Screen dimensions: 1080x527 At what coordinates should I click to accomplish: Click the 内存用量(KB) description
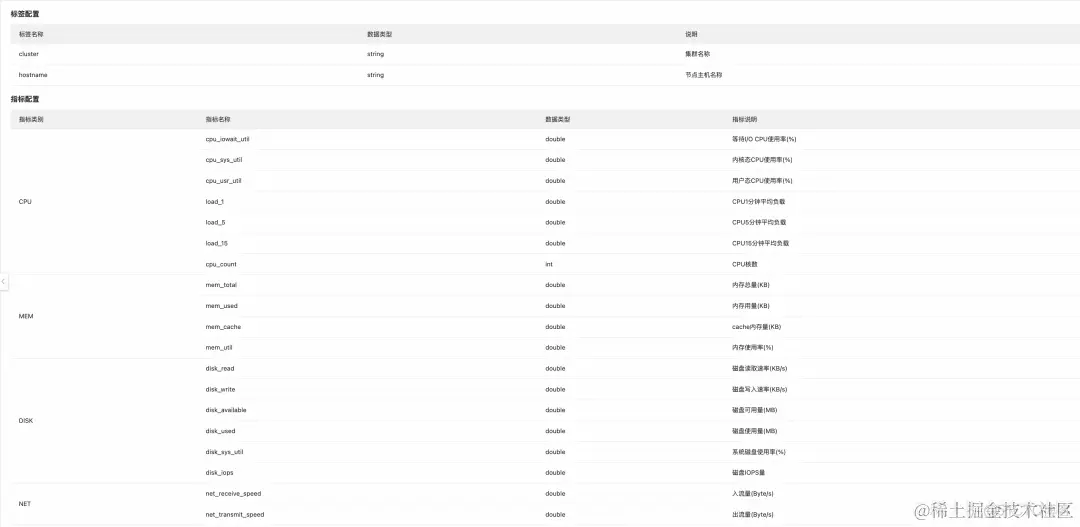click(751, 306)
